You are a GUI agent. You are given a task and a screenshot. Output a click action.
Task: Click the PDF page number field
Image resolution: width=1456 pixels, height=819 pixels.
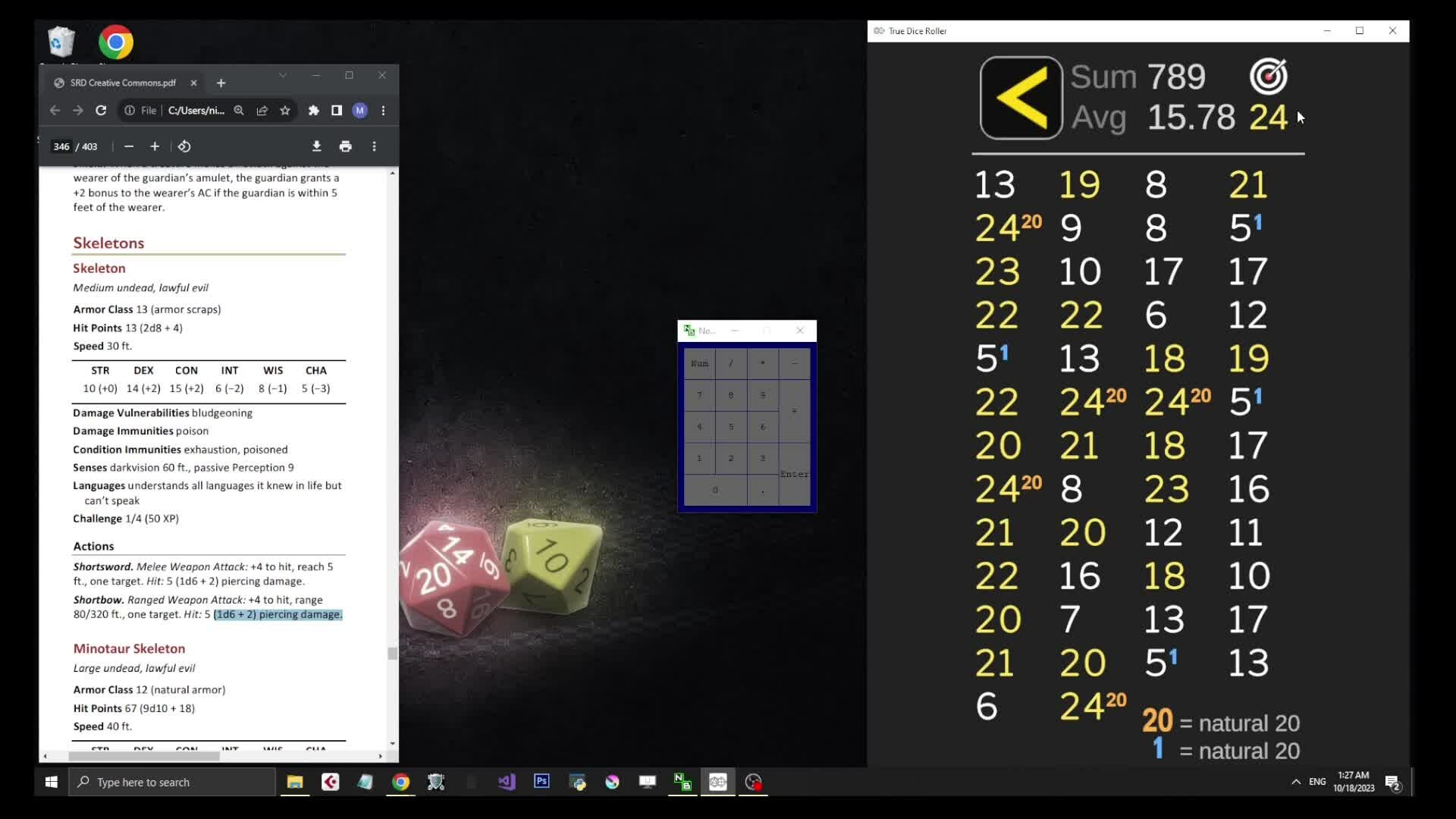[61, 146]
